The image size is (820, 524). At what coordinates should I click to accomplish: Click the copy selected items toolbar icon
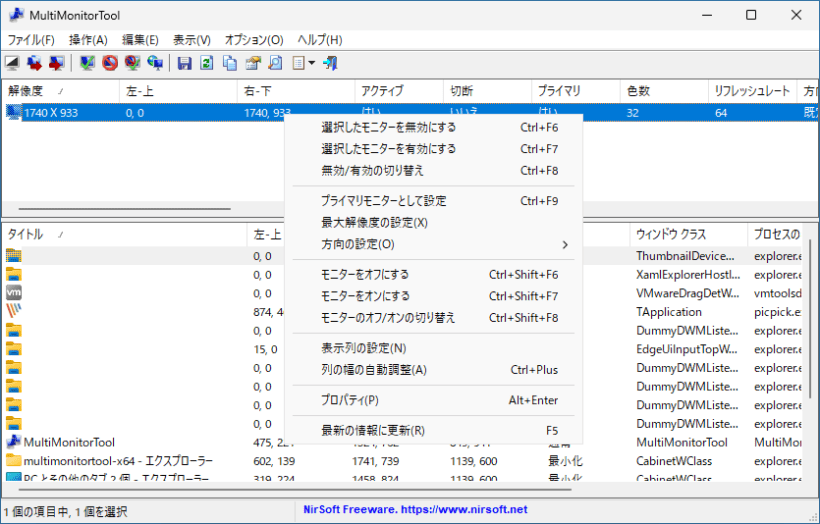(x=230, y=63)
